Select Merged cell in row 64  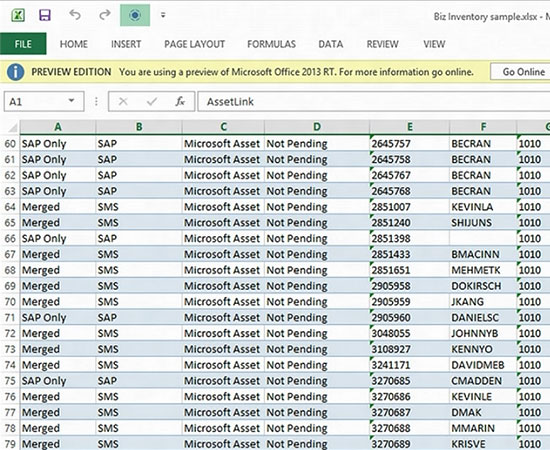click(x=58, y=207)
